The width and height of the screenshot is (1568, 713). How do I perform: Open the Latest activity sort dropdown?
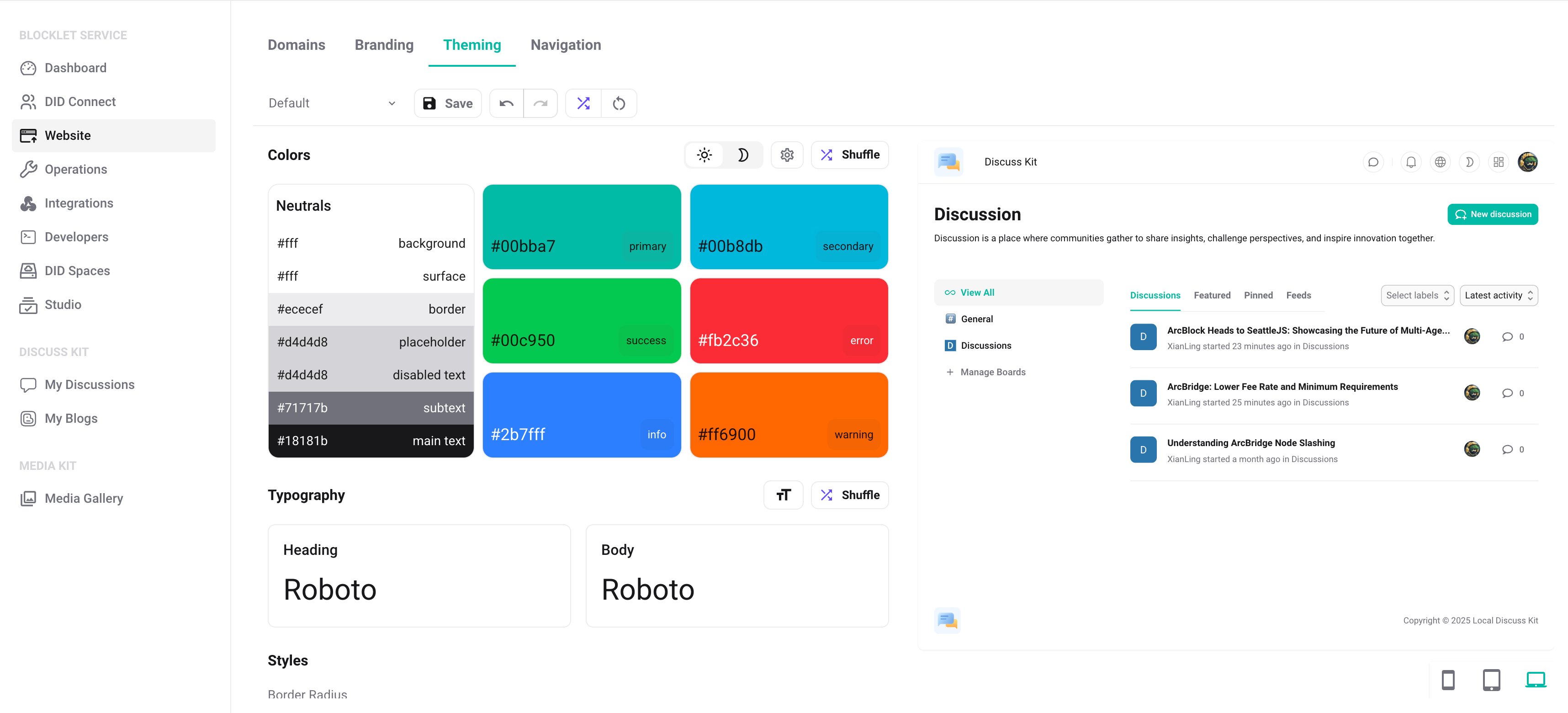(1498, 295)
